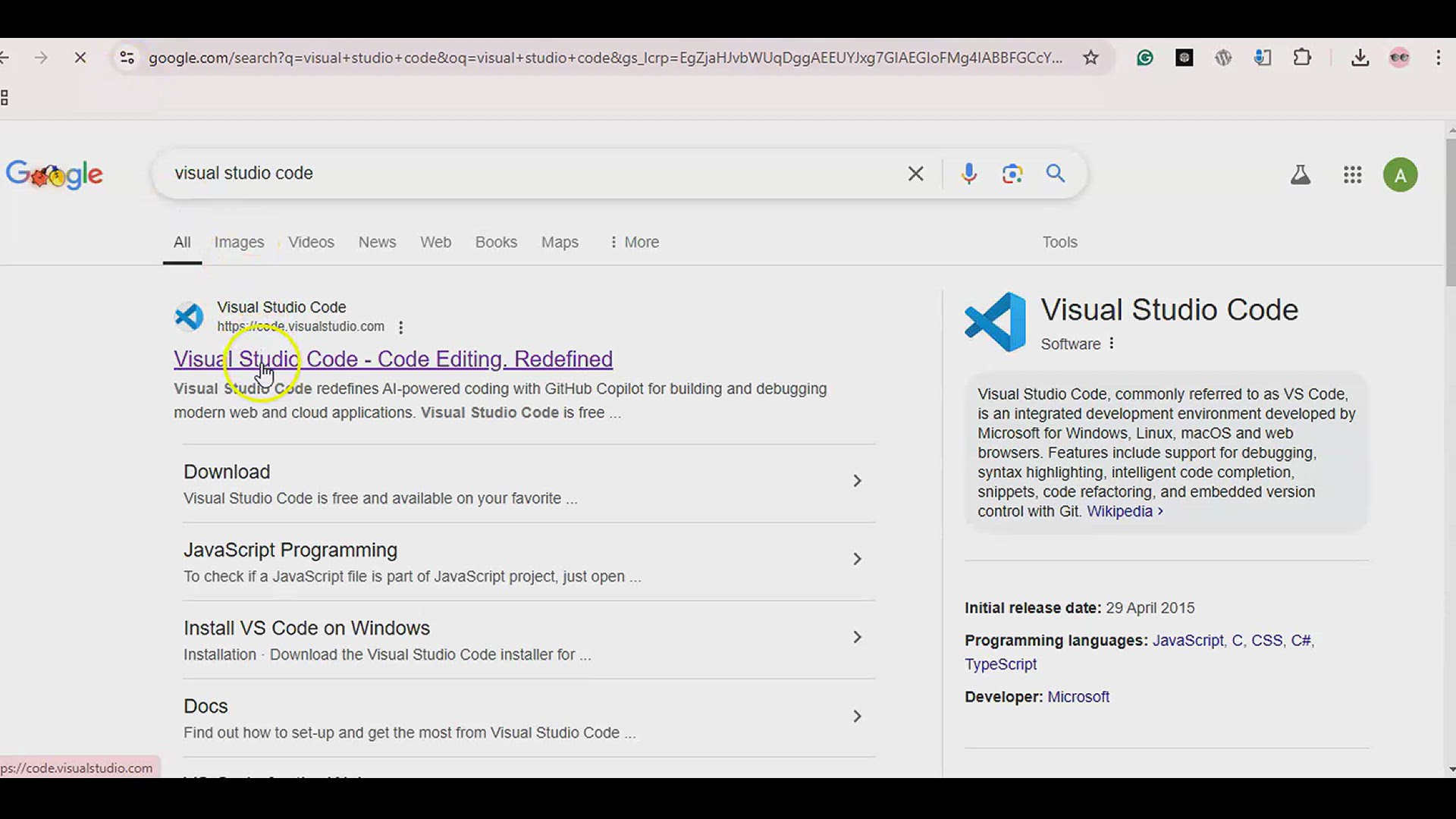Expand the Docs sitelink chevron
This screenshot has height=819, width=1456.
pos(857,716)
